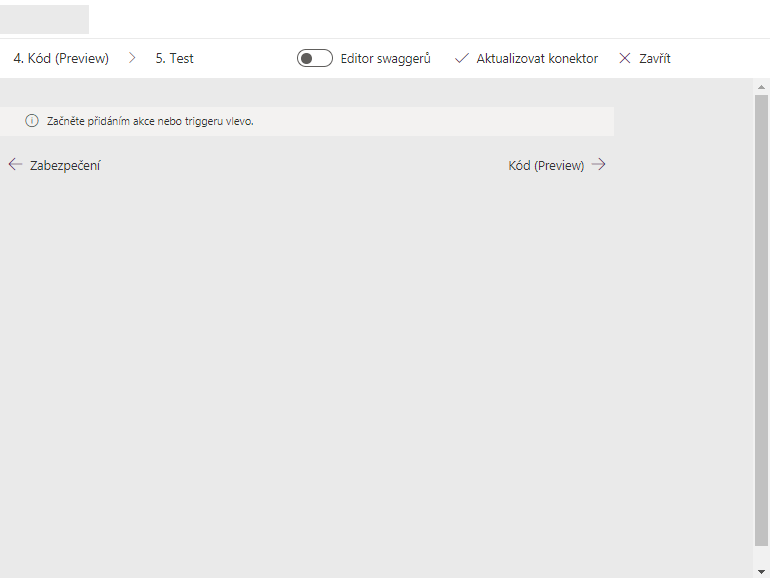Click the vertical scrollbar thumb
The height and width of the screenshot is (578, 770).
click(x=761, y=320)
